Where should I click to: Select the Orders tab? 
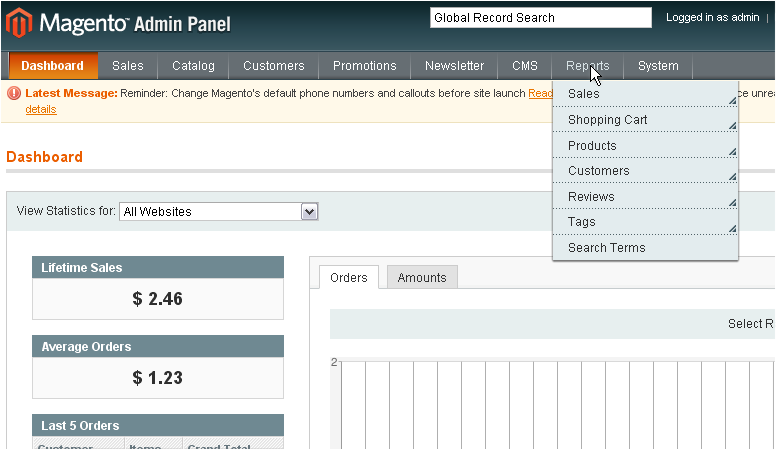tap(349, 278)
